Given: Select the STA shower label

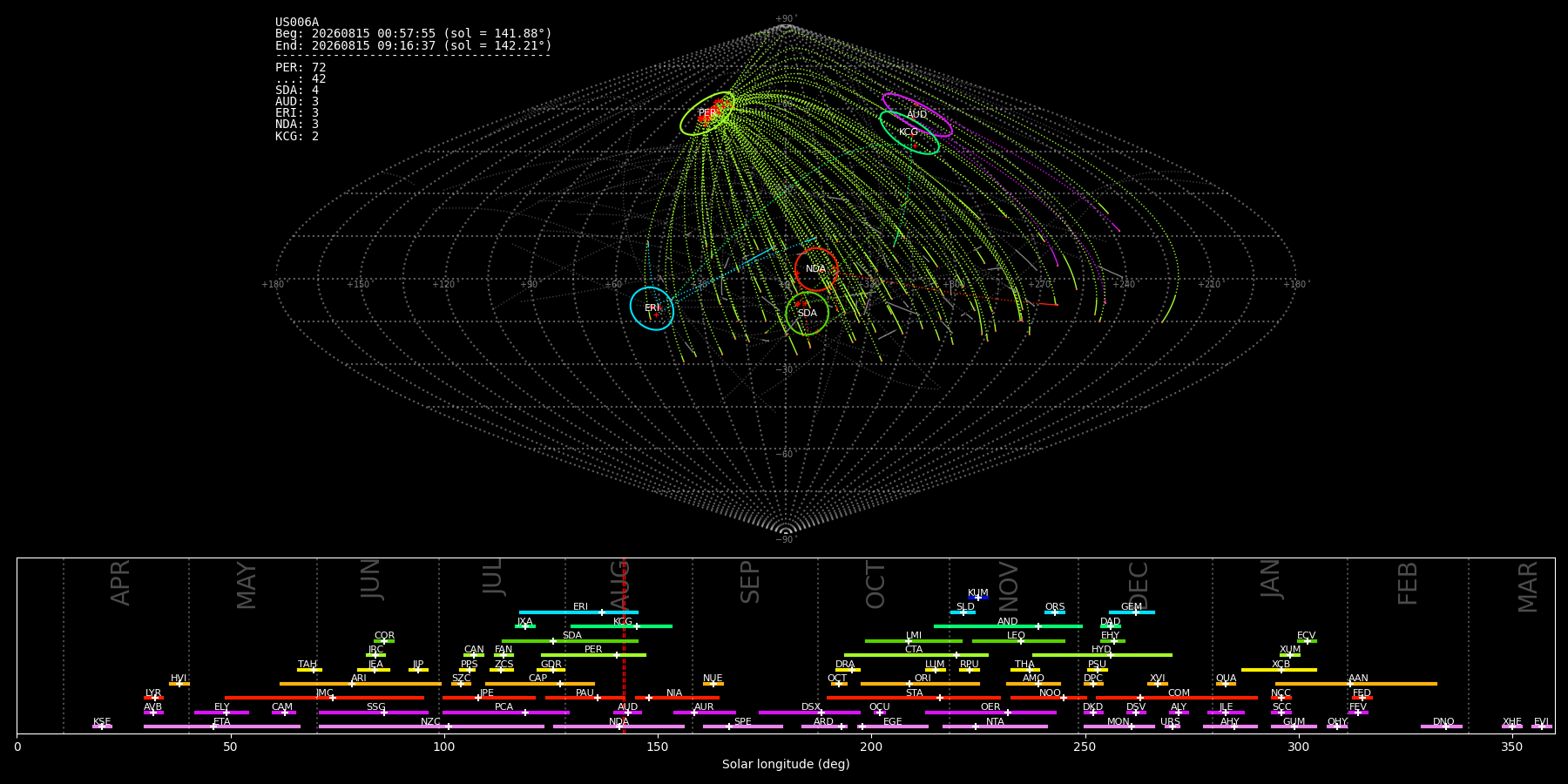Looking at the screenshot, I should [914, 693].
